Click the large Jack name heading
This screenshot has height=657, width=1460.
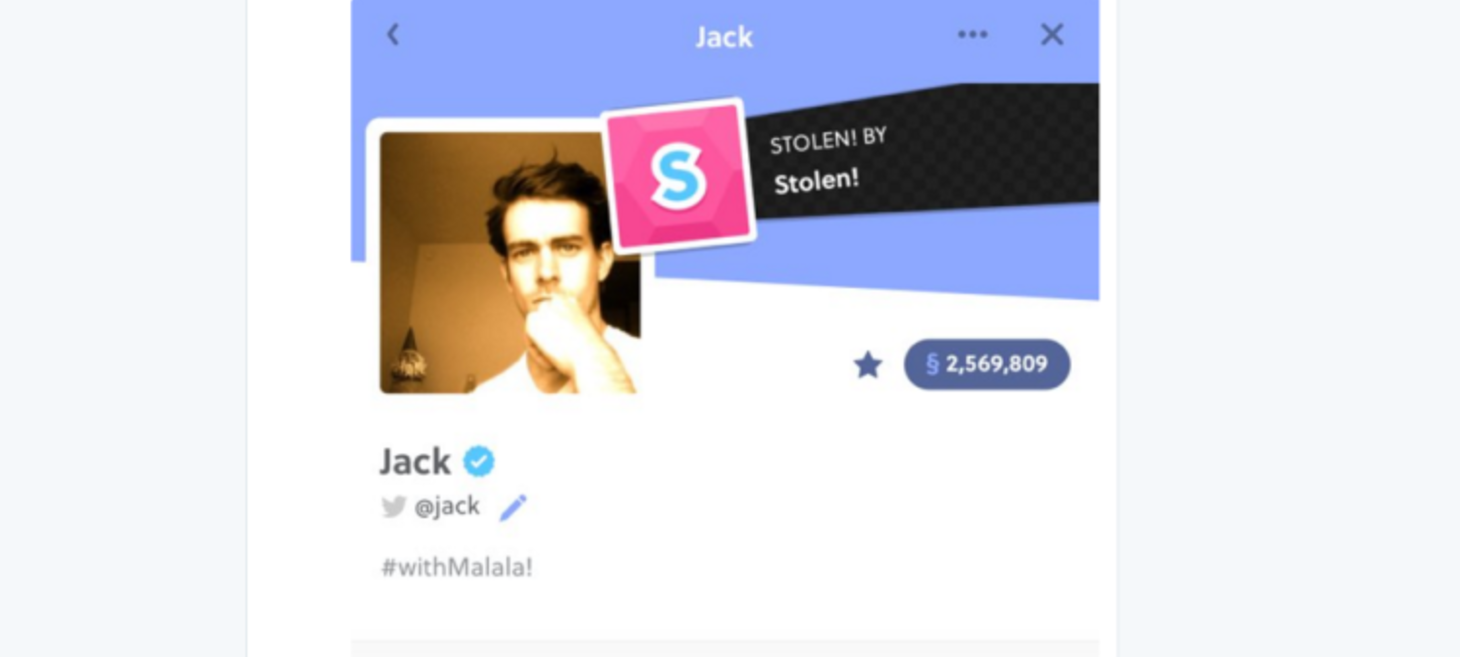pyautogui.click(x=416, y=461)
